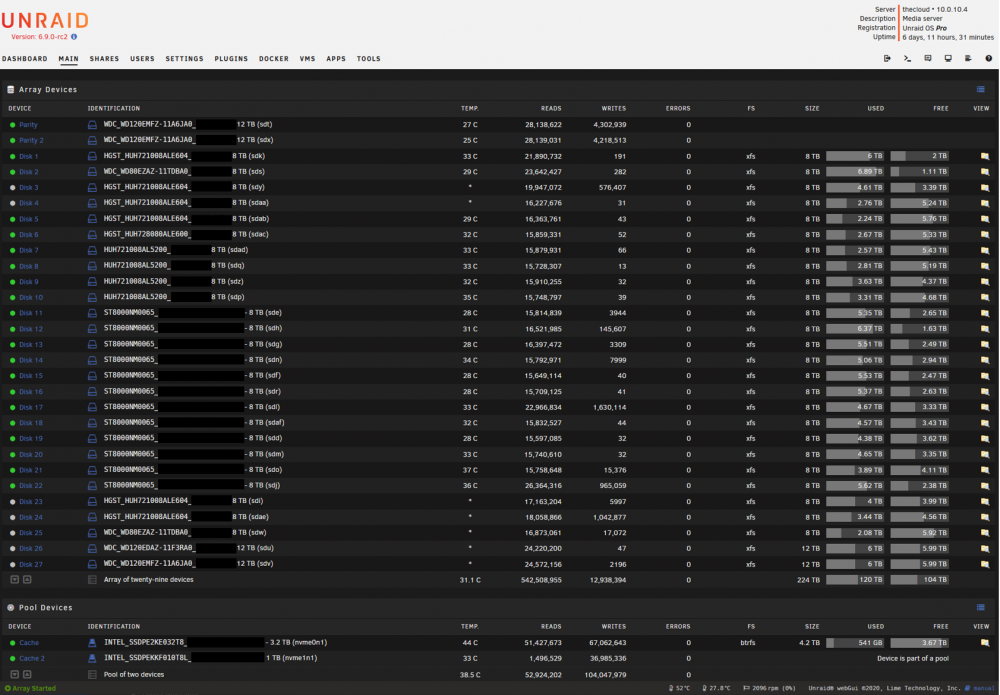Click the drive icon for Disk 10 identification
Viewport: 1000px width, 695px height.
click(x=92, y=297)
